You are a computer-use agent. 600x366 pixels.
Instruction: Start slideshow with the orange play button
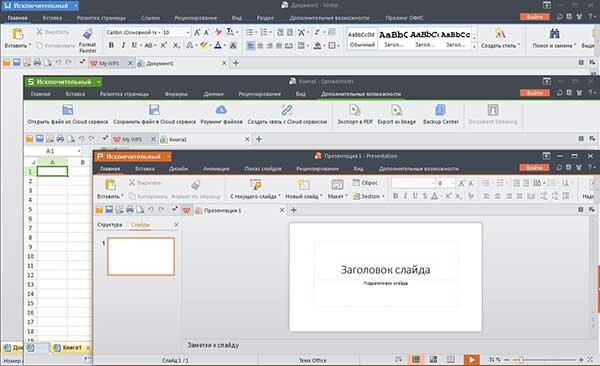point(471,360)
